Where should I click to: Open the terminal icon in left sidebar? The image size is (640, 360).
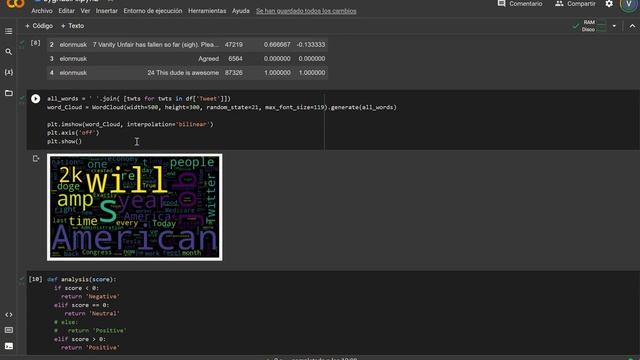(9, 346)
